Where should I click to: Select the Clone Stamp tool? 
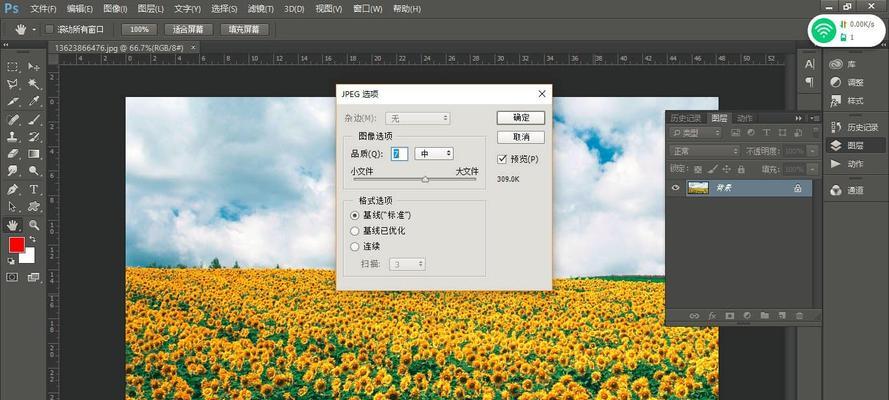(12, 136)
